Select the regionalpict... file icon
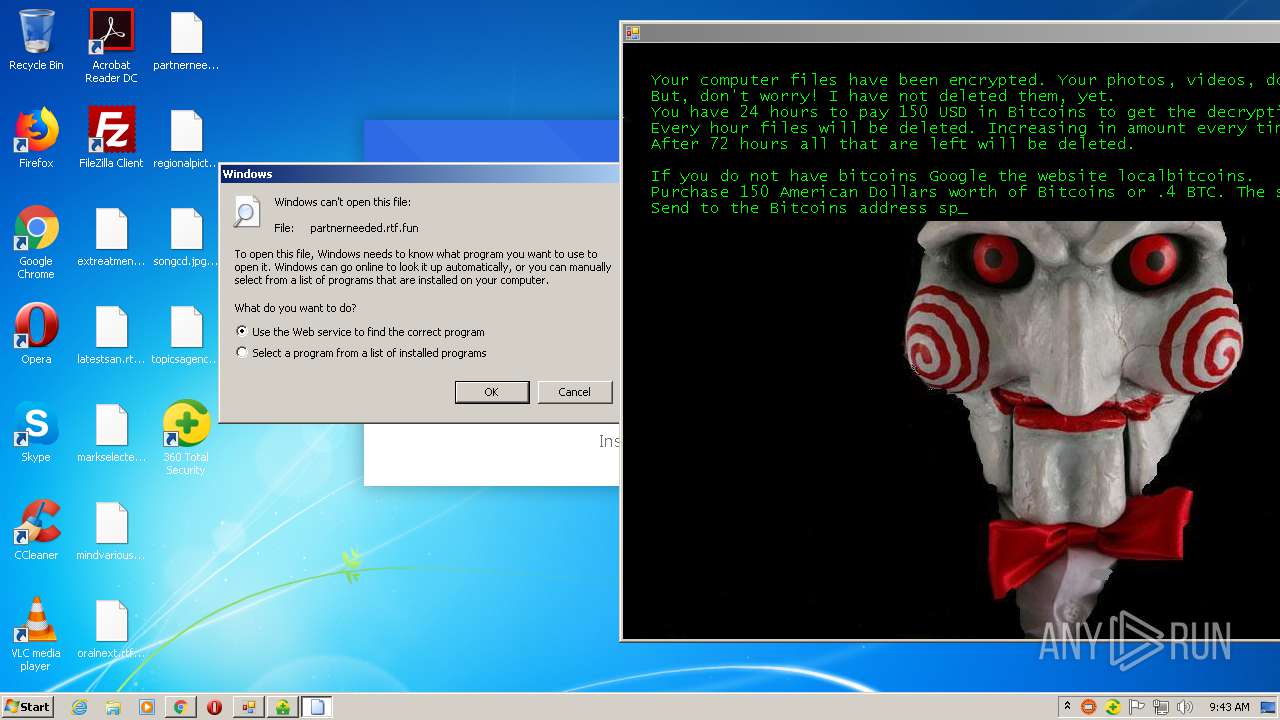Viewport: 1280px width, 720px height. [186, 138]
